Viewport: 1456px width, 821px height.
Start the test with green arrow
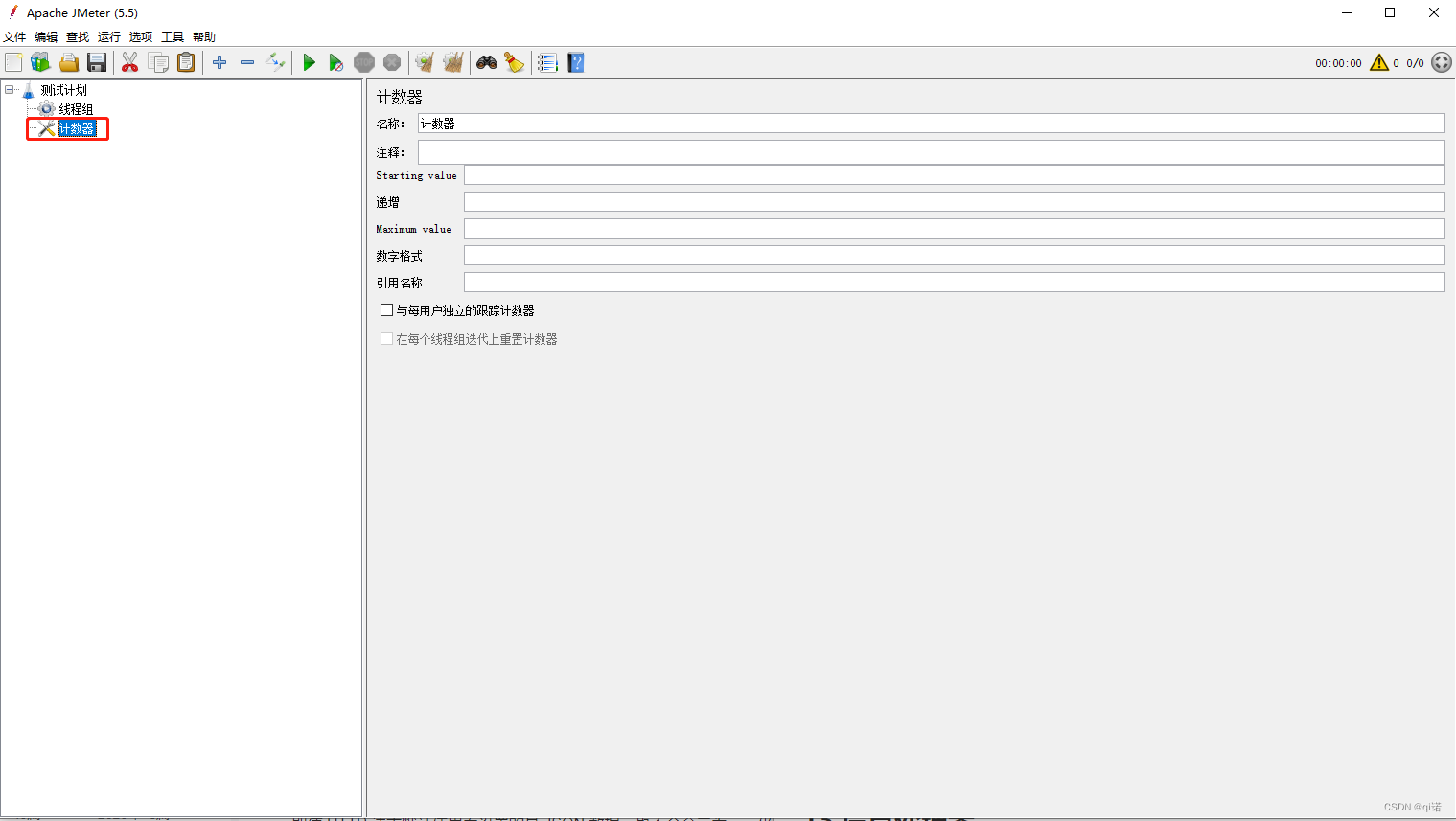pyautogui.click(x=309, y=62)
